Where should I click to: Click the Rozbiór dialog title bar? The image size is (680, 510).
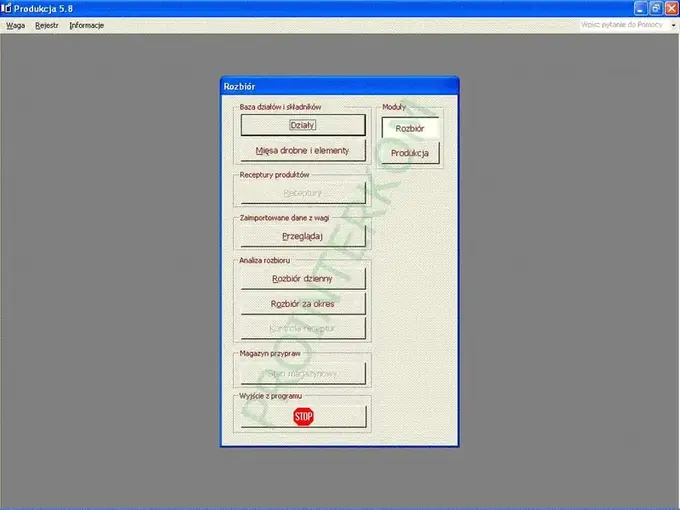coord(340,86)
